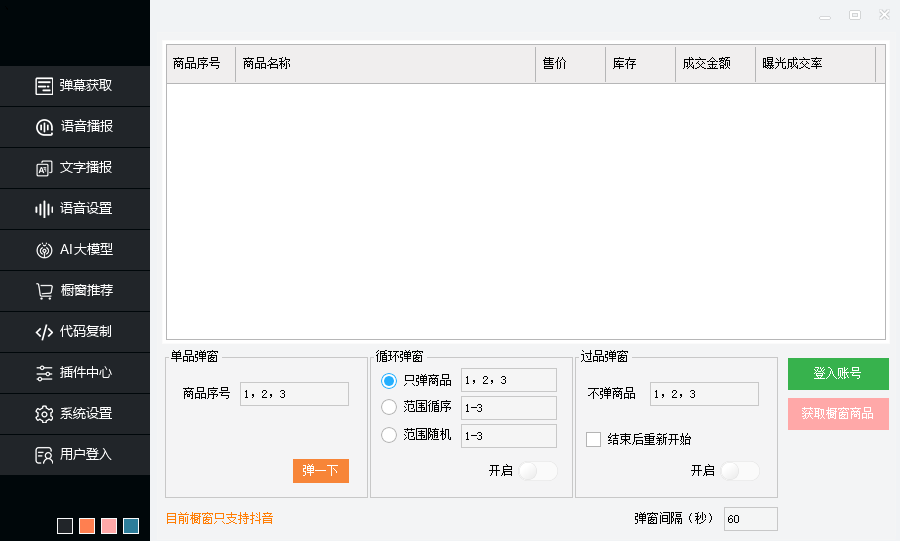This screenshot has width=900, height=541.
Task: Open 语音播报 via its sidebar icon
Action: [44, 127]
